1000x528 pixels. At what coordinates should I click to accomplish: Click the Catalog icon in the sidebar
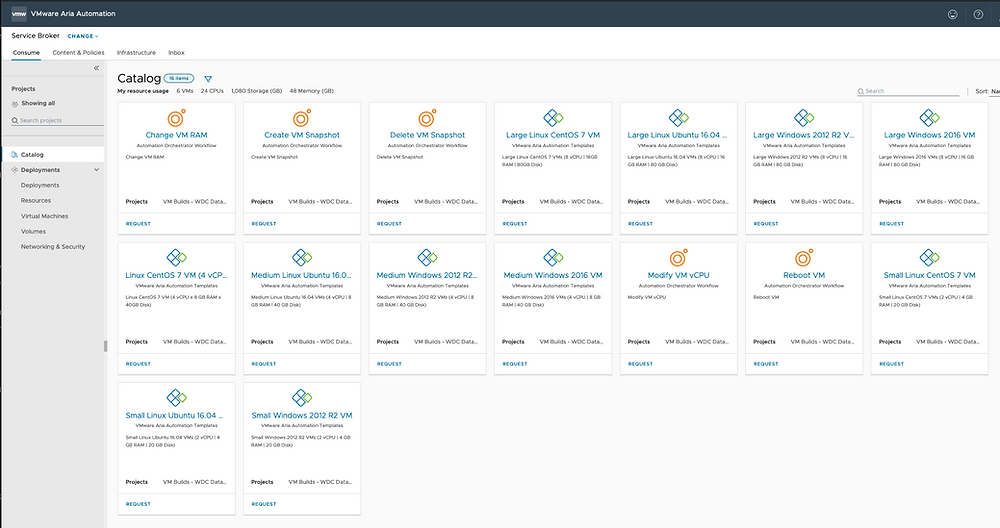15,154
